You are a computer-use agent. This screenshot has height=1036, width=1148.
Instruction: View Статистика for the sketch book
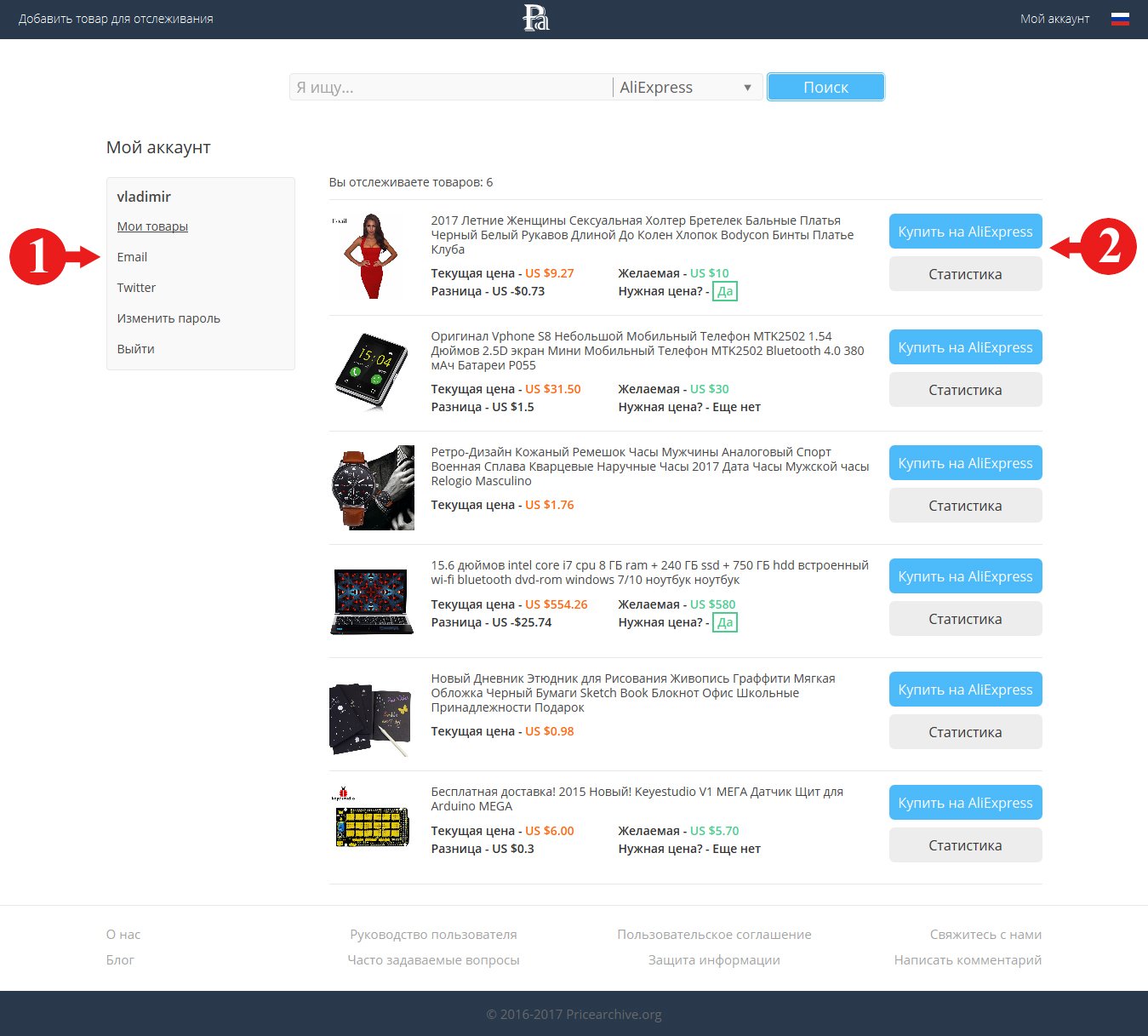point(965,732)
